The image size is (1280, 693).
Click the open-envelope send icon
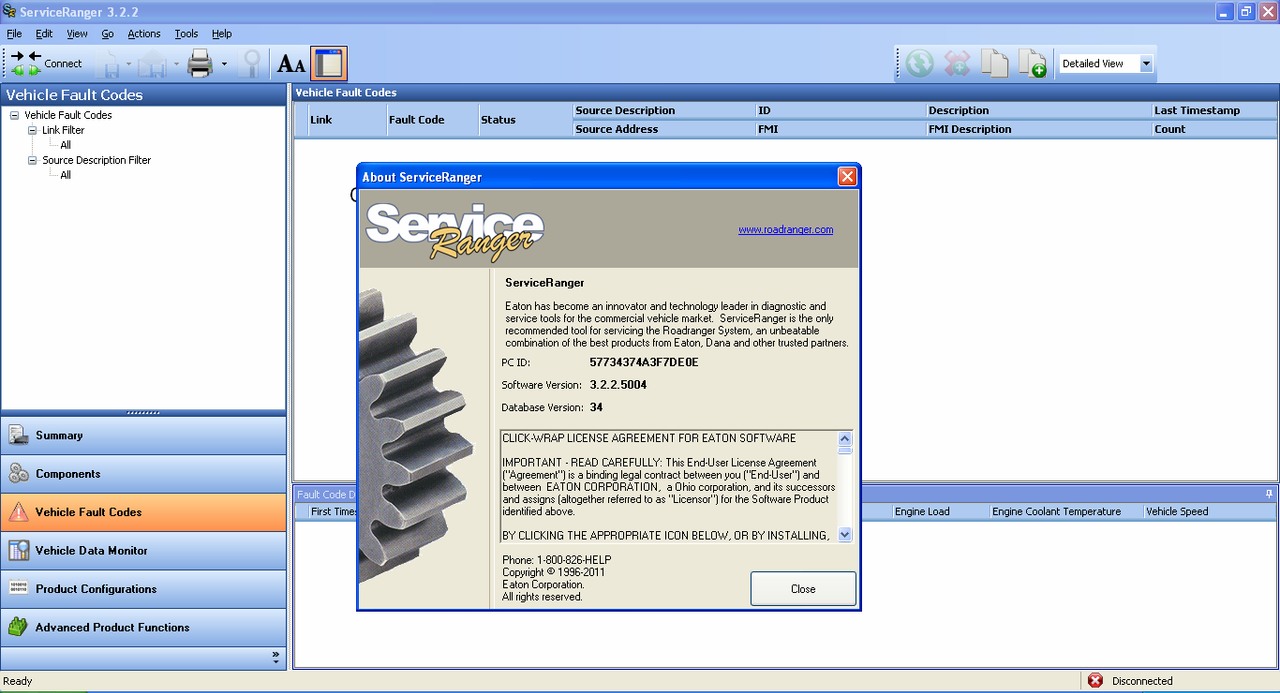point(153,64)
